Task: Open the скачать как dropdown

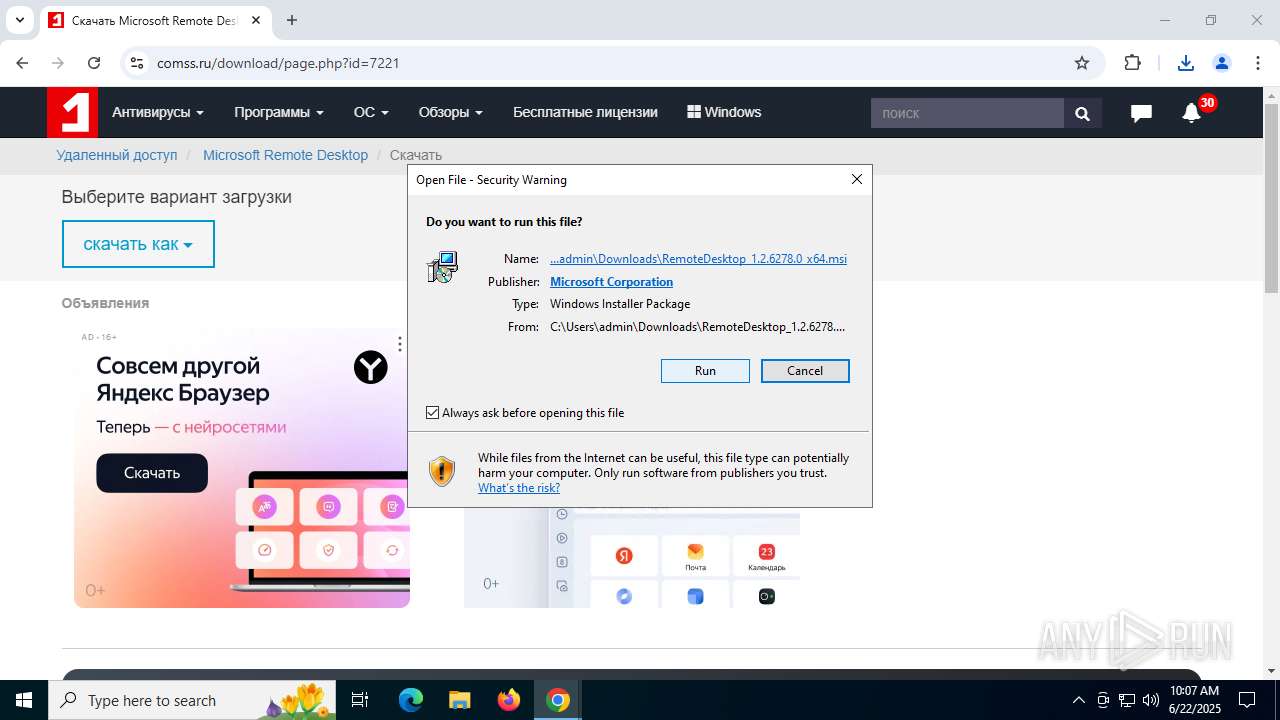Action: point(138,244)
